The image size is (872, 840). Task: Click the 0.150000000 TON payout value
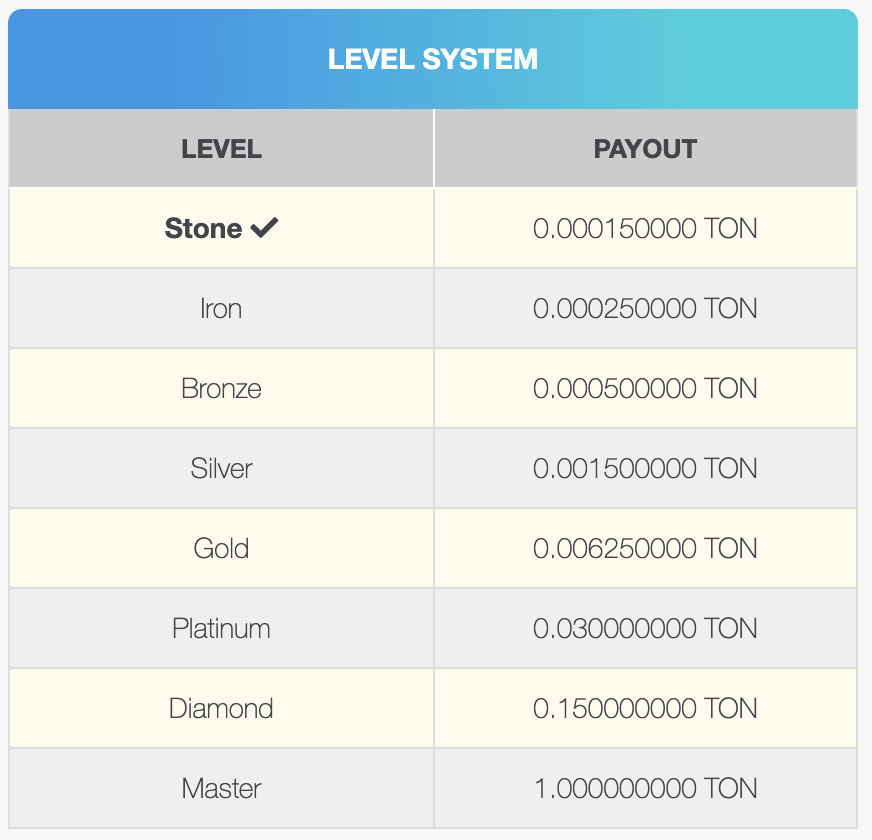point(645,708)
